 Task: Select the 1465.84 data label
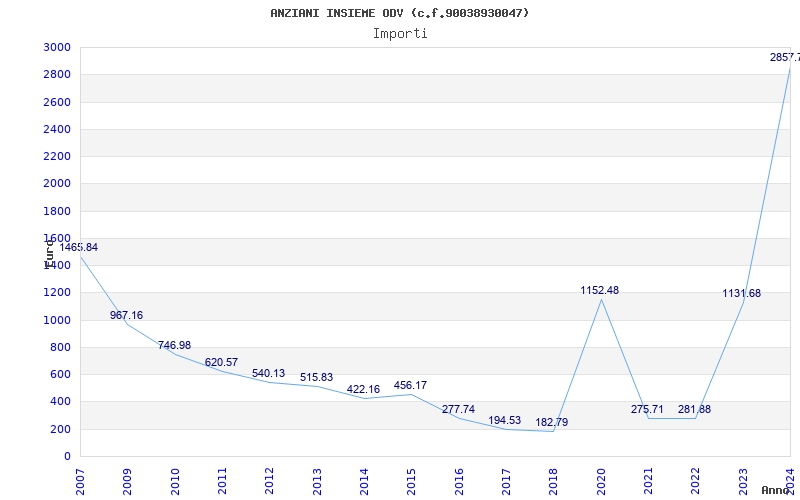pos(79,247)
